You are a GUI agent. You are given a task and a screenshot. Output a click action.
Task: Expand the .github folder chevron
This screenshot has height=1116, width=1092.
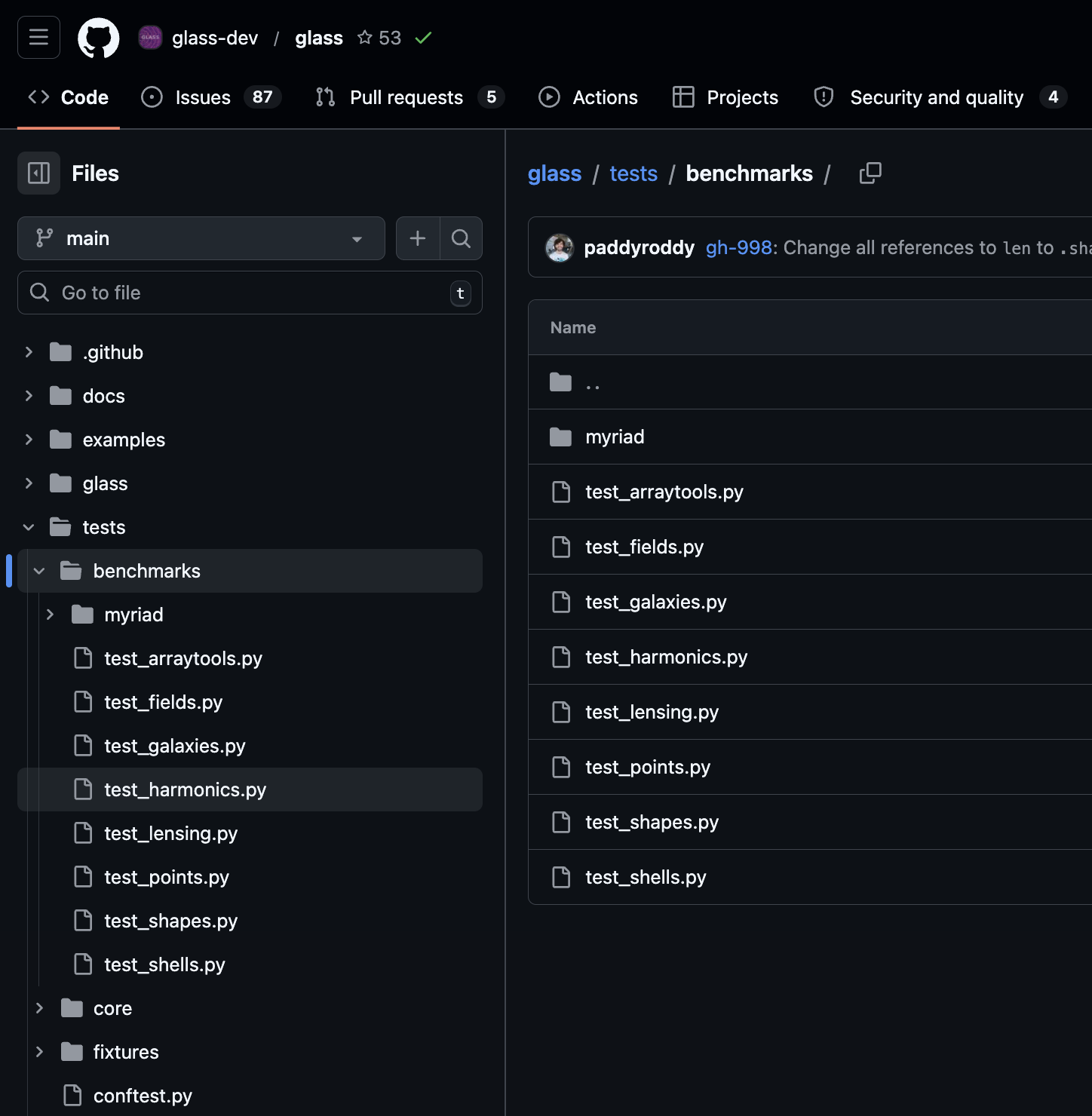(x=29, y=352)
